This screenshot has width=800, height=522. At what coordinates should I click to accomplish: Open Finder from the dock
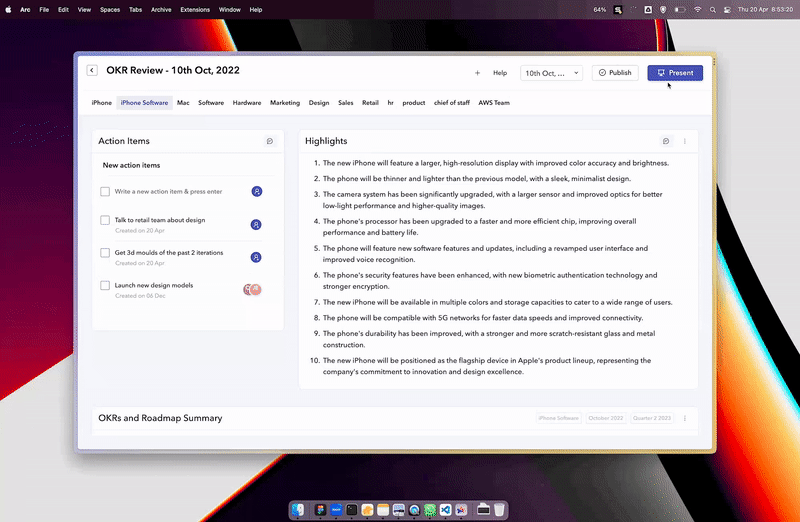pos(298,509)
